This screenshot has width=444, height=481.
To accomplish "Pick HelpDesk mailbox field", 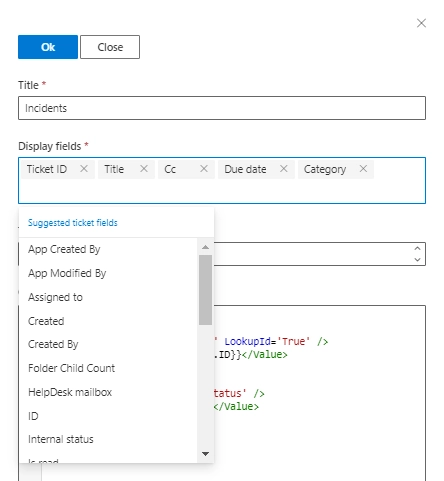I will pos(108,392).
